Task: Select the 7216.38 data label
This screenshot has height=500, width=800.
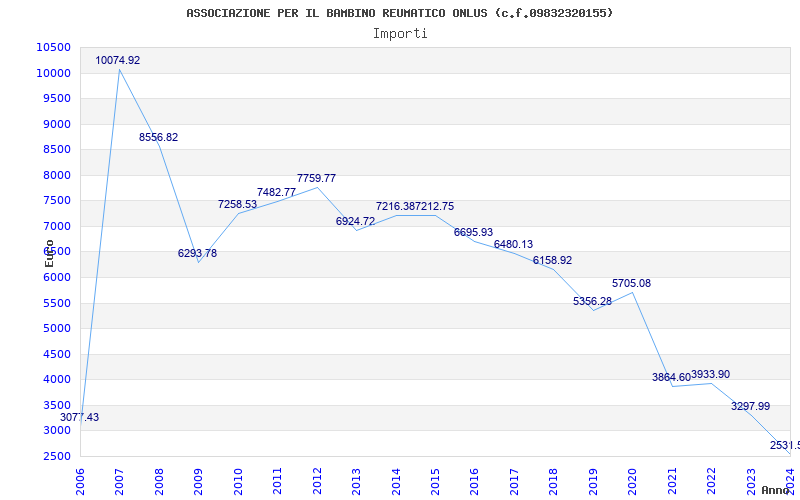Action: coord(395,207)
